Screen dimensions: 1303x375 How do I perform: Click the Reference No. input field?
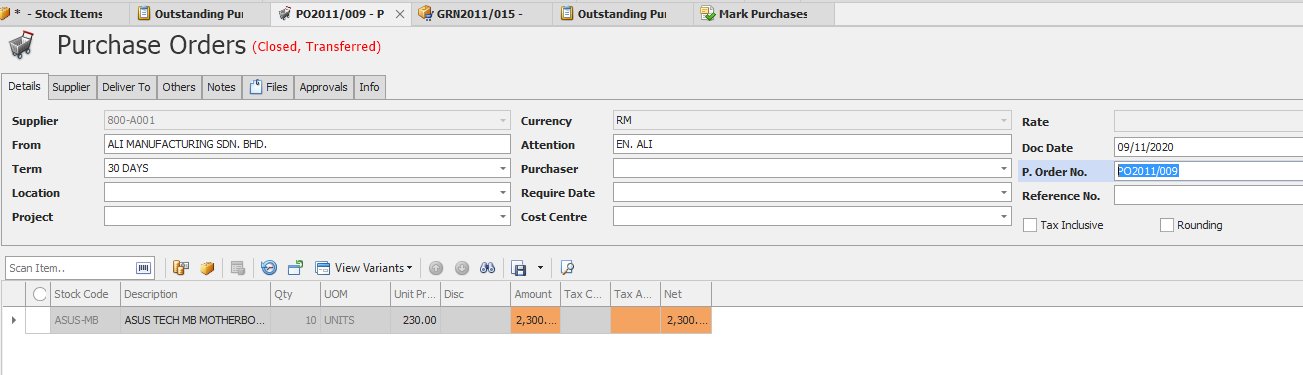[1208, 195]
